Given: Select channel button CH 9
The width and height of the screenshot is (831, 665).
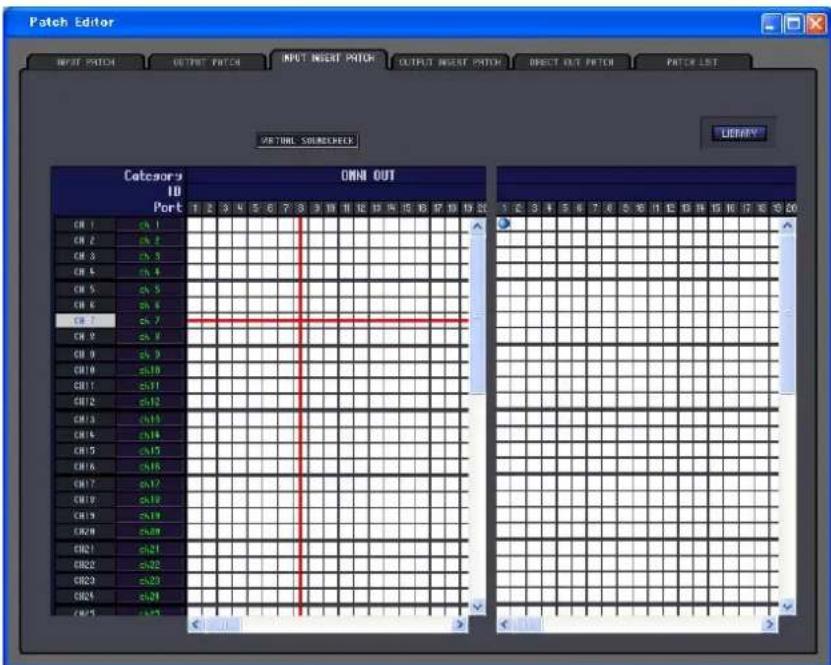Looking at the screenshot, I should point(85,354).
